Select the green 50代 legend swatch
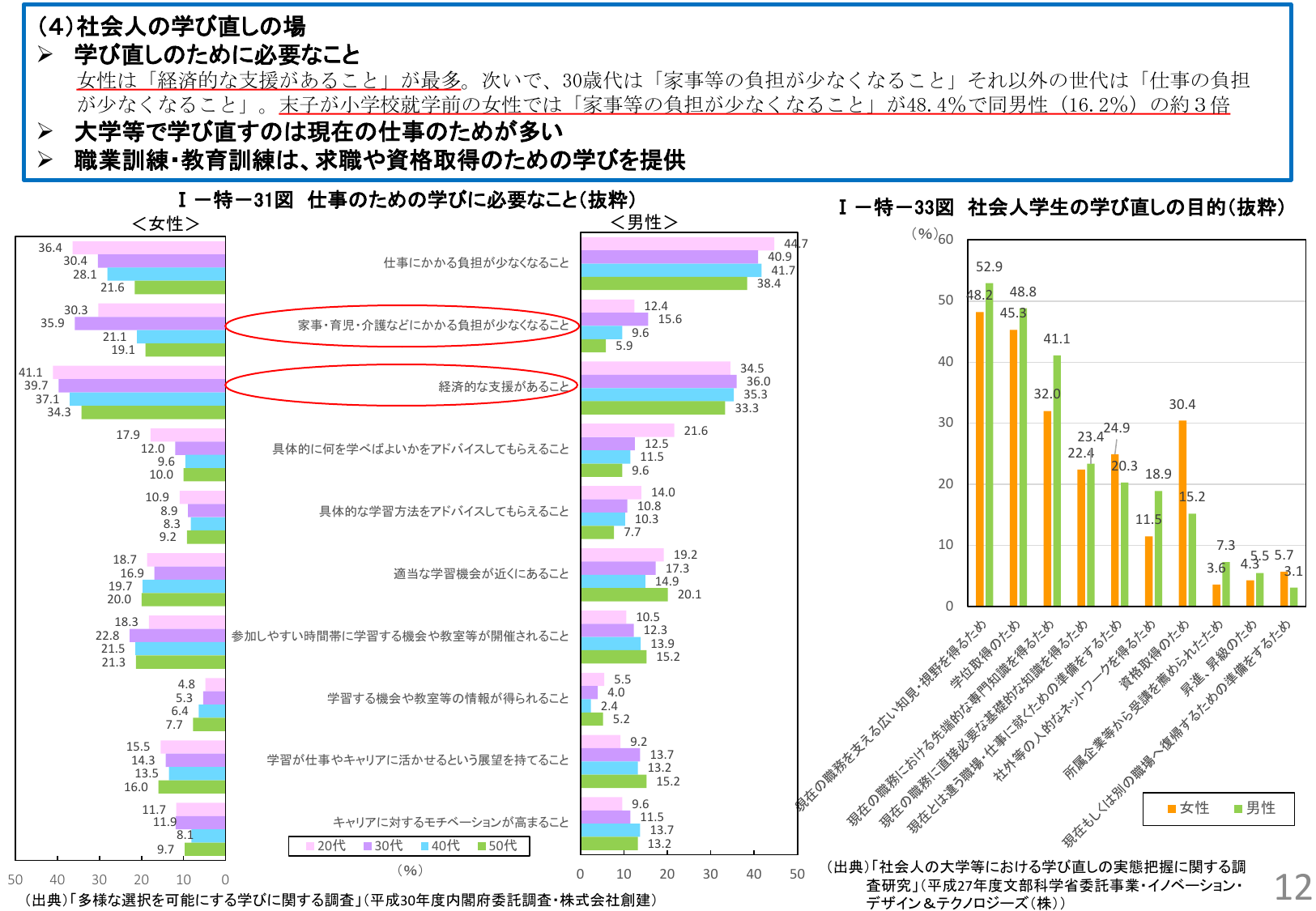Screen dimensions: 1316x911 coord(482,846)
